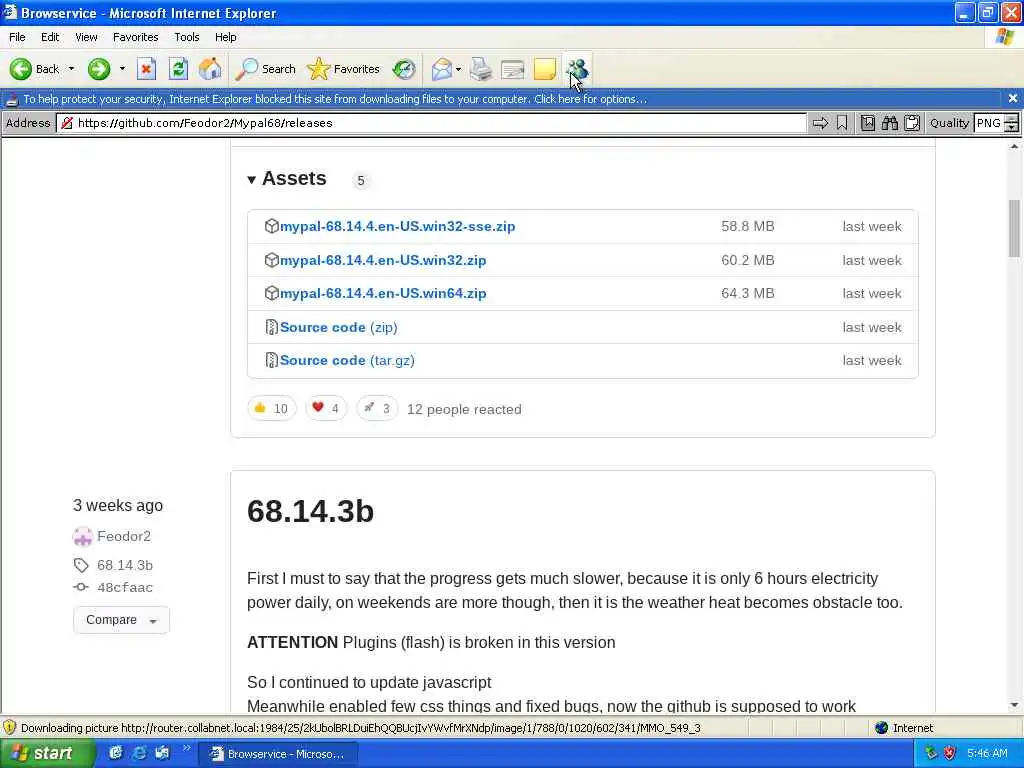The height and width of the screenshot is (768, 1024).
Task: Click the package icon beside win64.zip
Action: tap(272, 293)
